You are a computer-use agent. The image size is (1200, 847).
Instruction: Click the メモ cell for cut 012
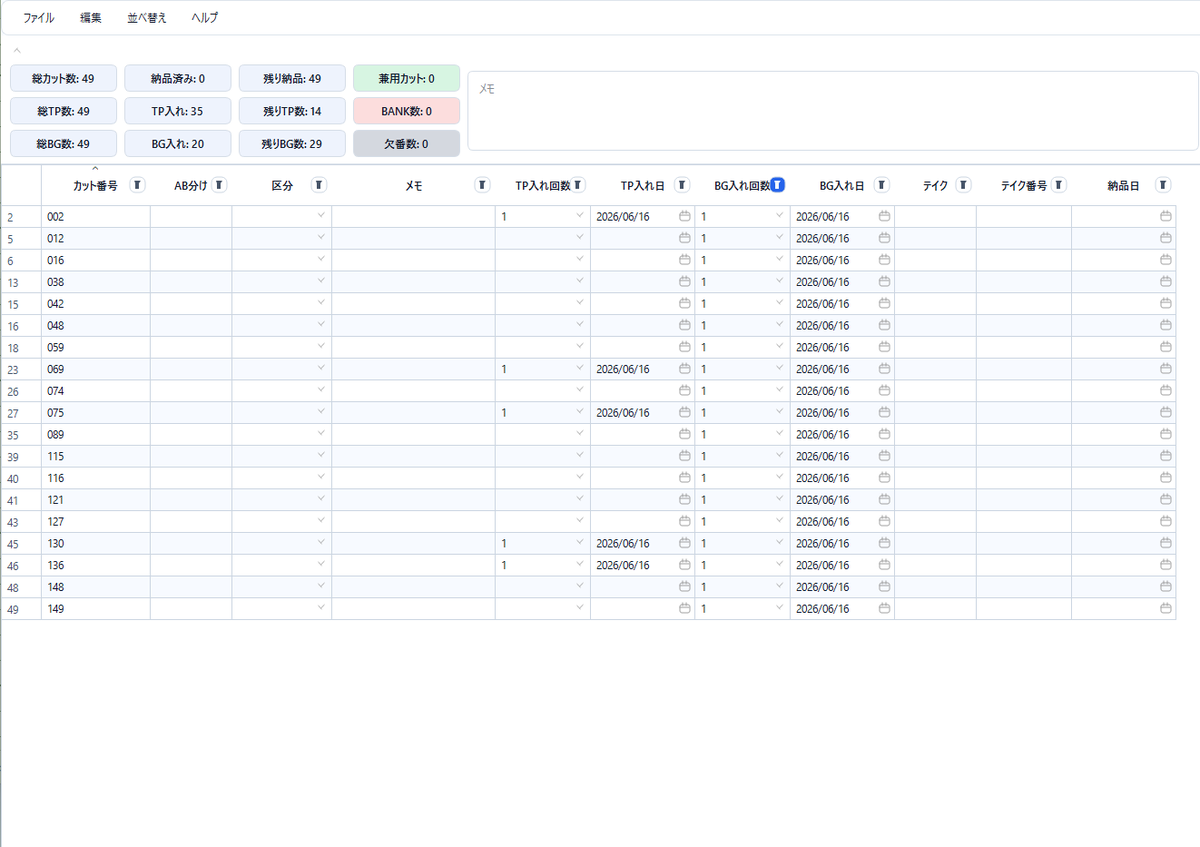tap(413, 238)
